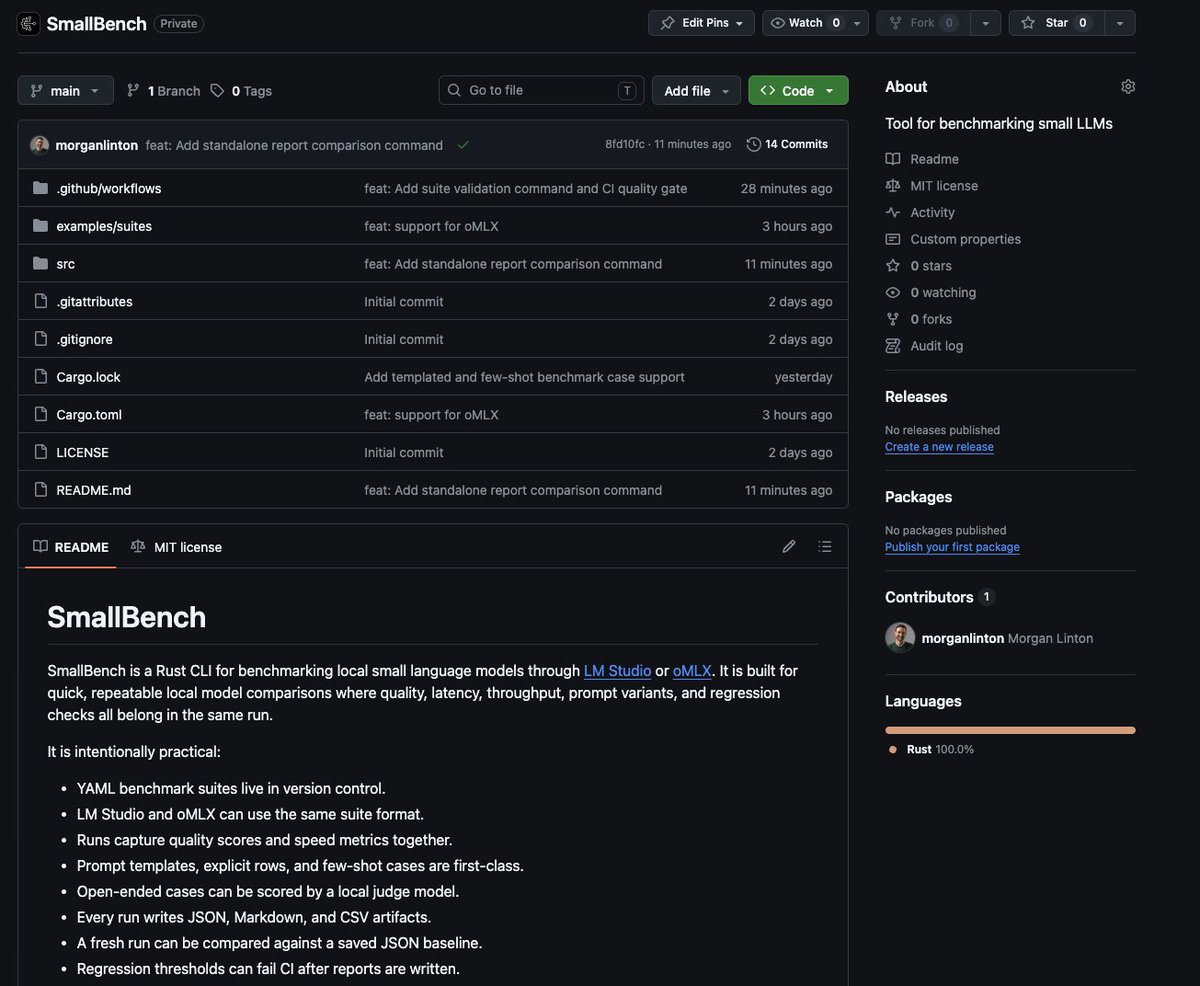1200x986 pixels.
Task: Click the magnifier icon in file search
Action: 455,90
